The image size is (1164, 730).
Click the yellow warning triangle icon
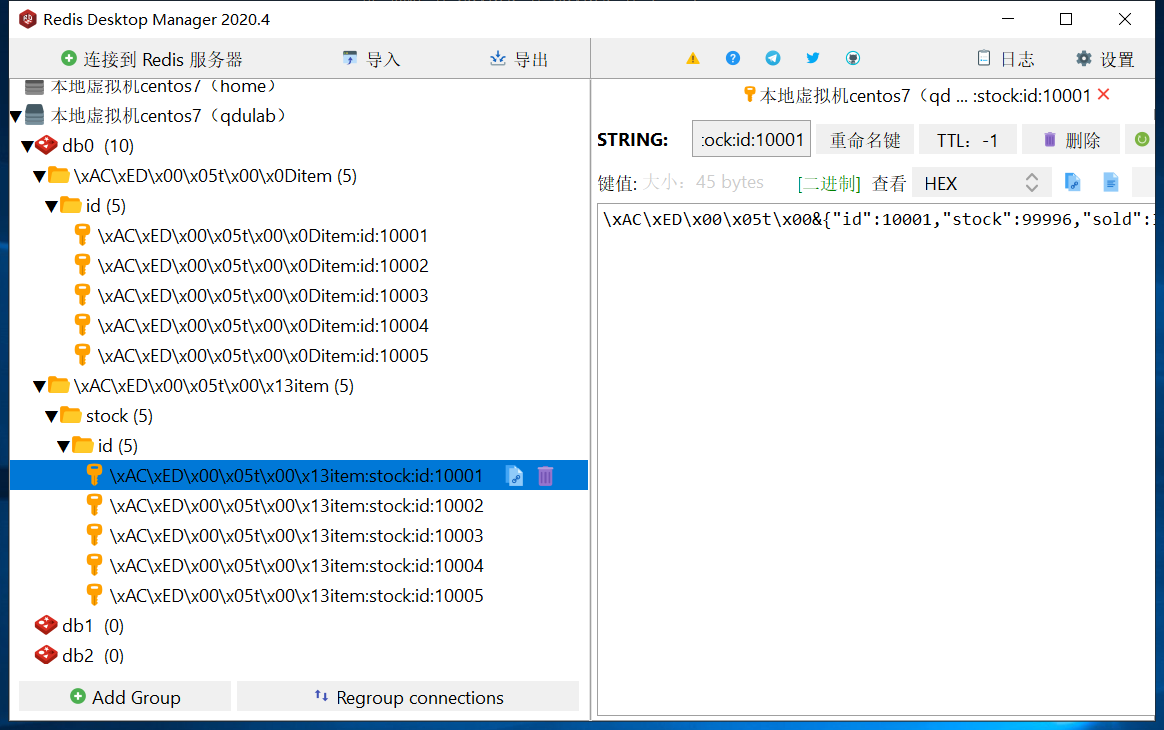click(693, 59)
